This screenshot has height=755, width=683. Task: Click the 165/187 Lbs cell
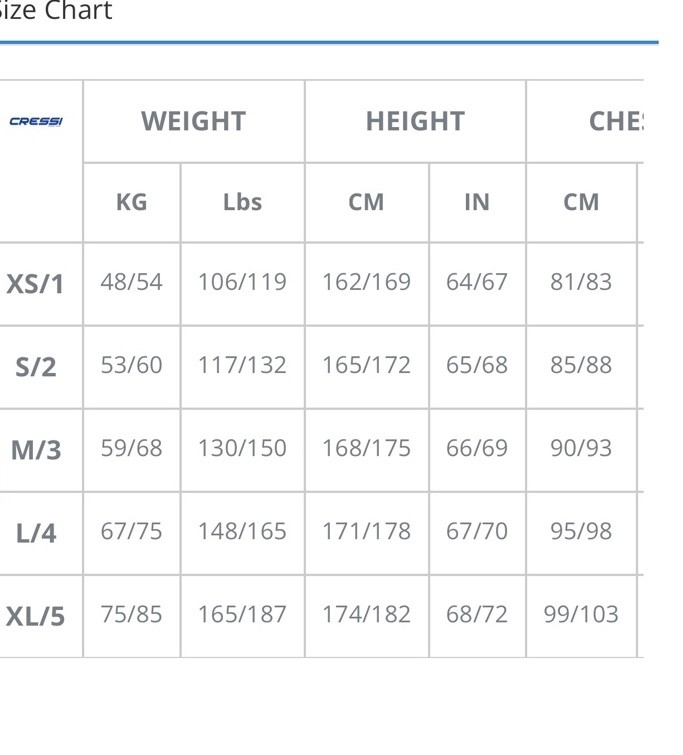click(242, 614)
